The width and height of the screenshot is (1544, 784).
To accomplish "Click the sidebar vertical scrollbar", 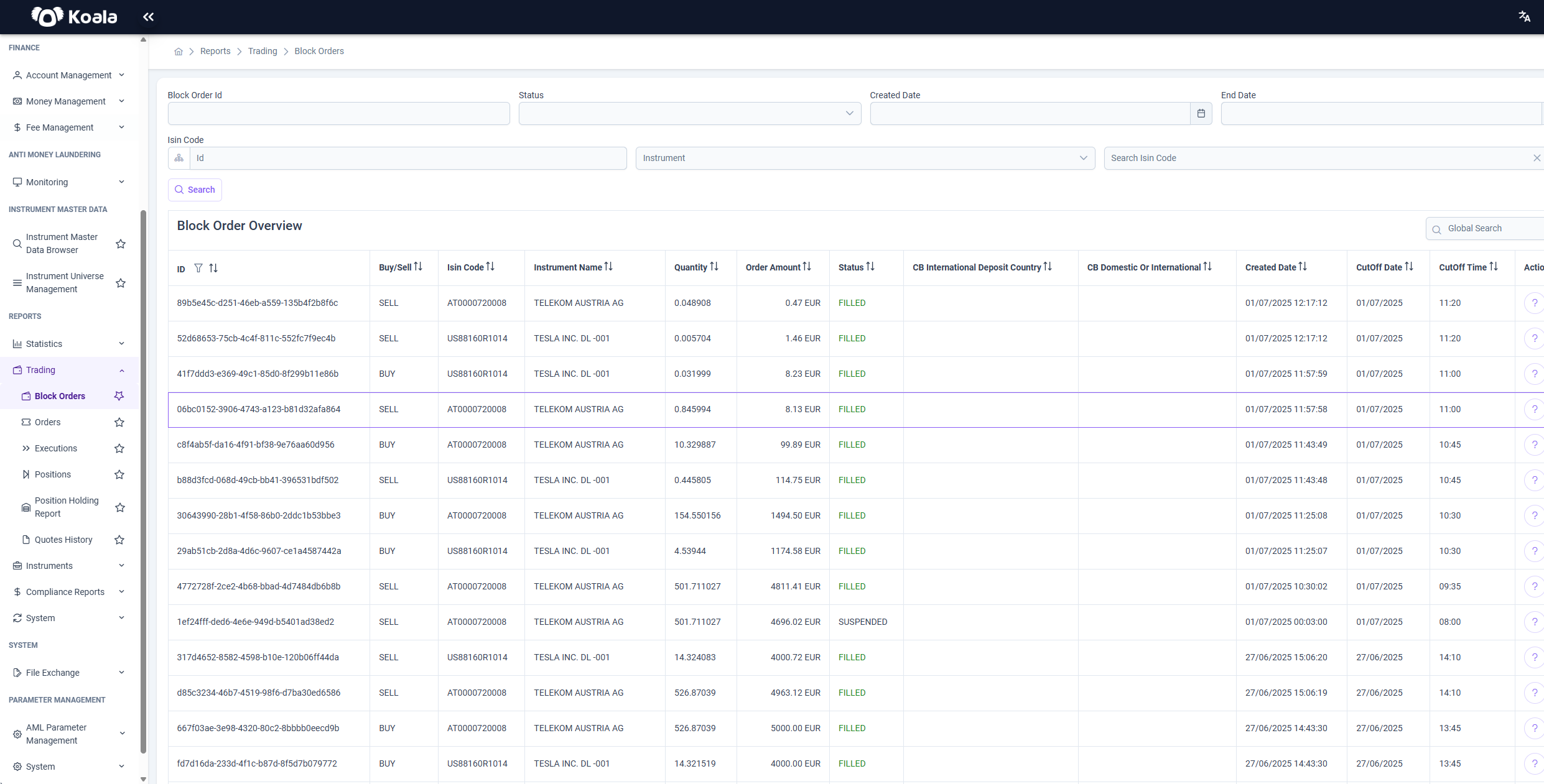I will (x=144, y=482).
